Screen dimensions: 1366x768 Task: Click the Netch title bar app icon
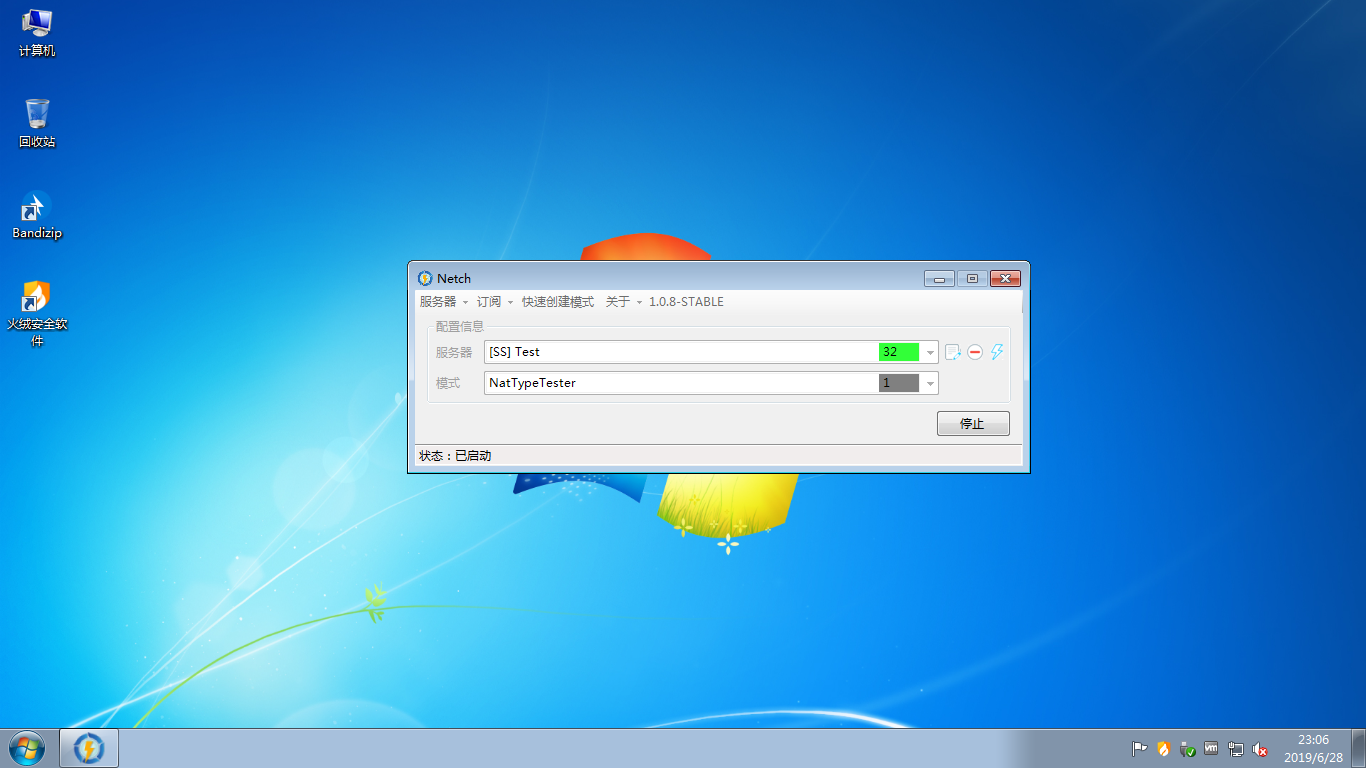click(x=425, y=278)
